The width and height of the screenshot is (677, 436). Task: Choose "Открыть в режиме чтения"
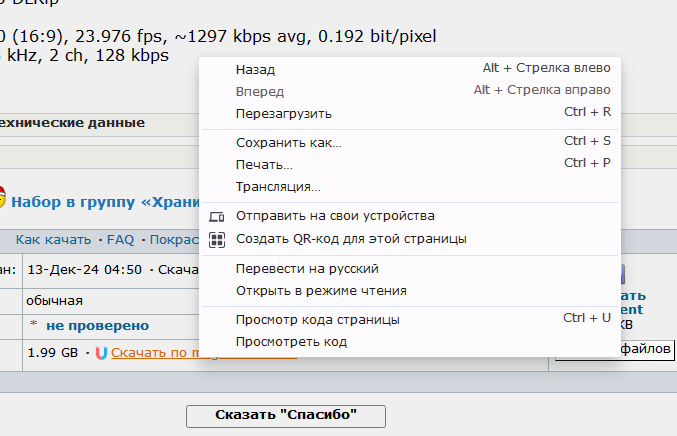point(320,291)
